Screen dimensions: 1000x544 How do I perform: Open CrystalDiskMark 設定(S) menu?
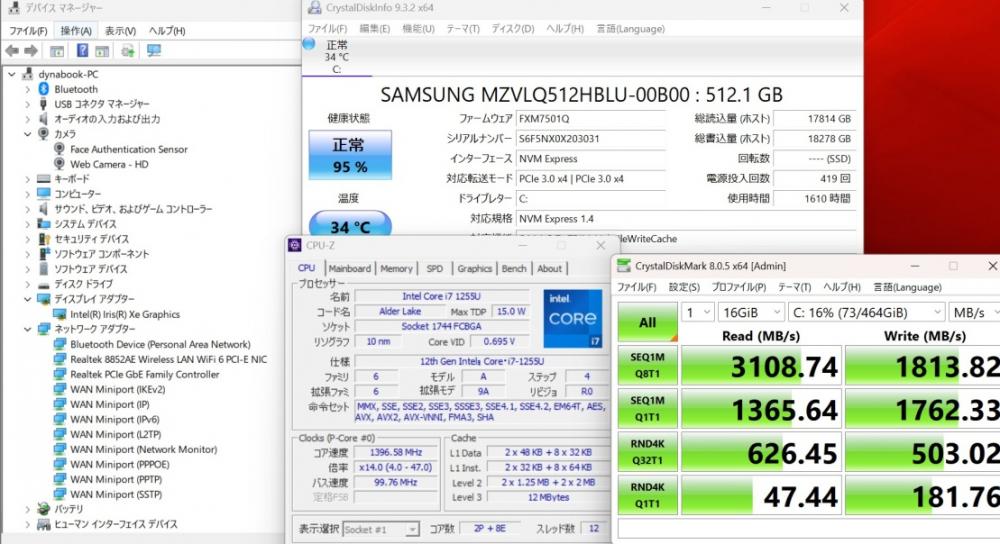click(x=684, y=287)
